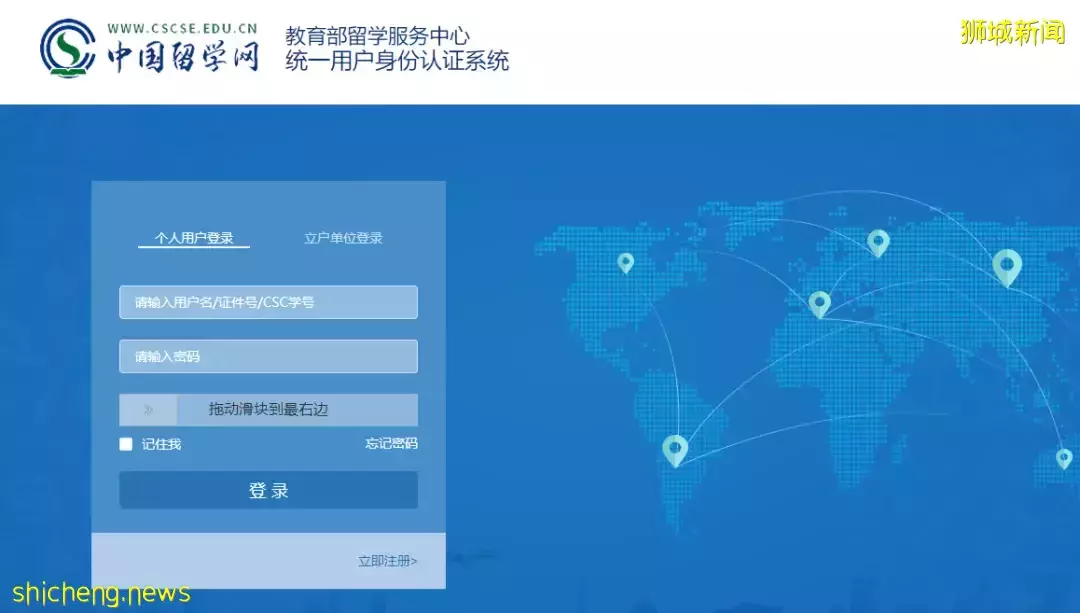The image size is (1080, 613).
Task: Click the password input field
Action: [x=268, y=356]
